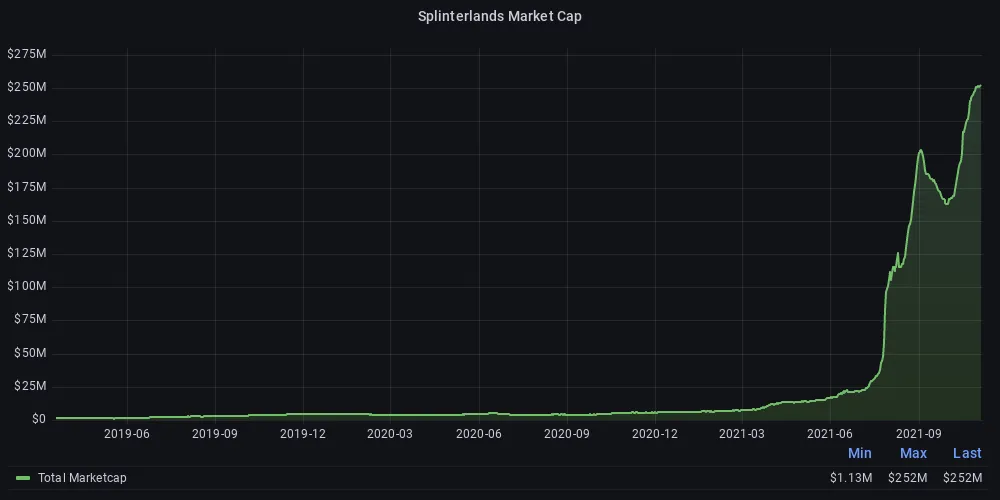
Task: Sort the legend by the Max column
Action: (x=913, y=453)
